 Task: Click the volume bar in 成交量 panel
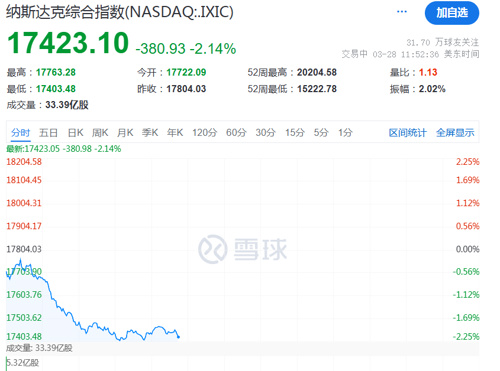[x=6, y=363]
